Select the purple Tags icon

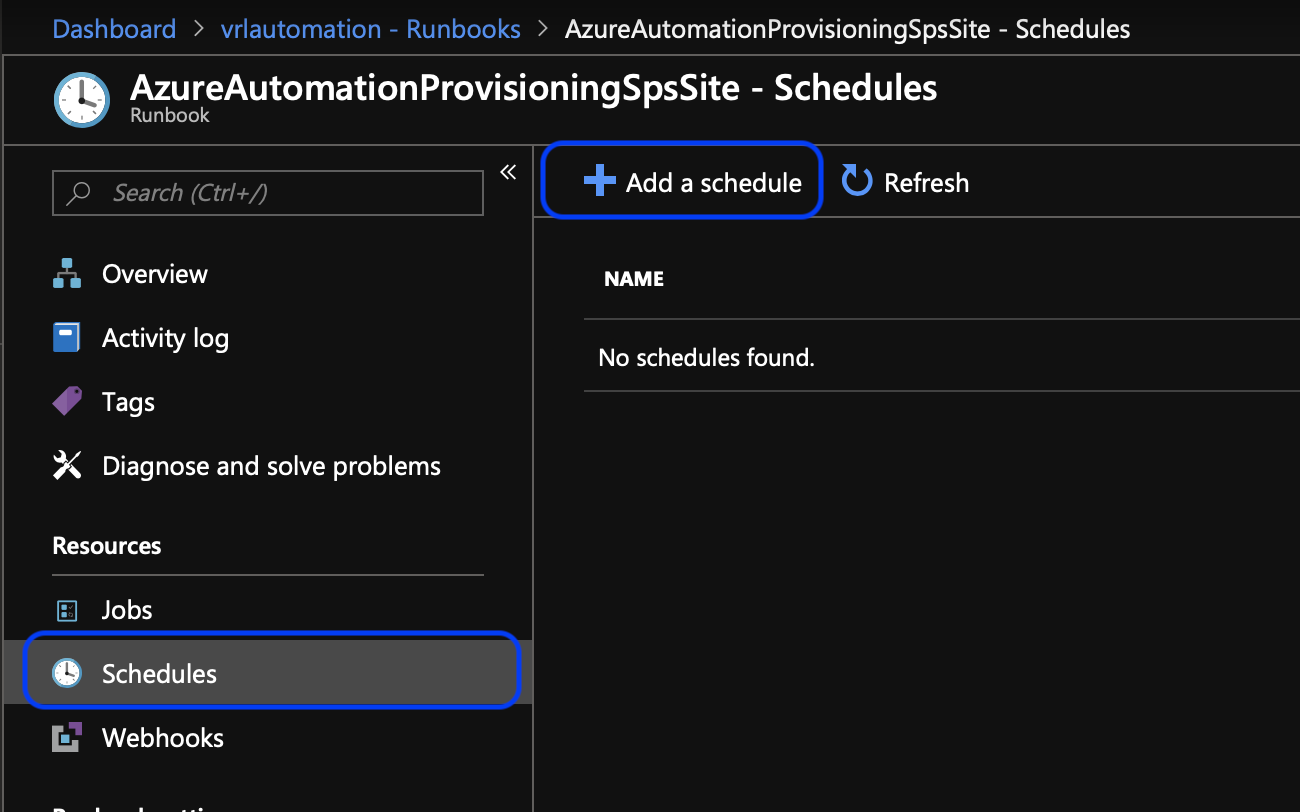(x=67, y=402)
